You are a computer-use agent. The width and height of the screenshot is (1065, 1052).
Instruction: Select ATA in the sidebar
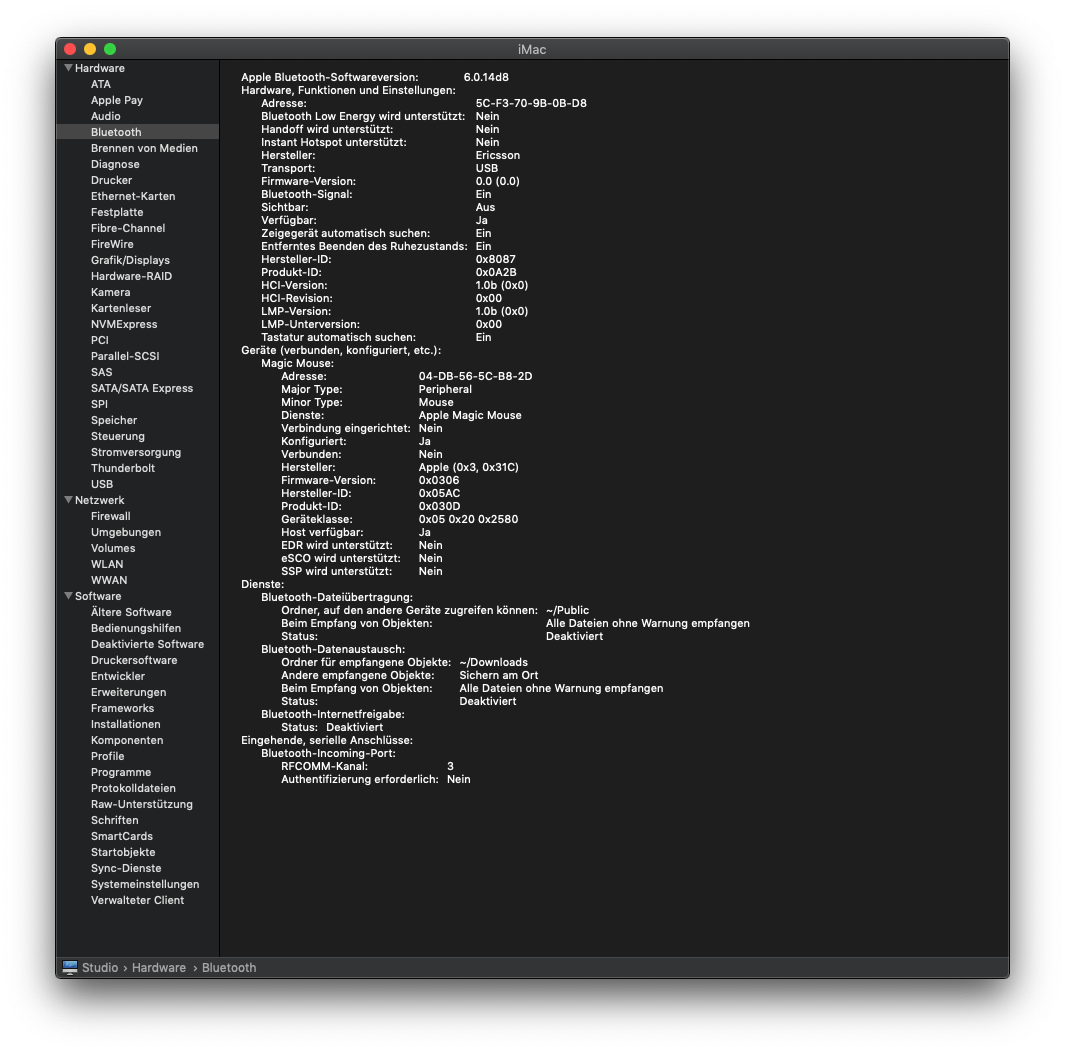(101, 84)
